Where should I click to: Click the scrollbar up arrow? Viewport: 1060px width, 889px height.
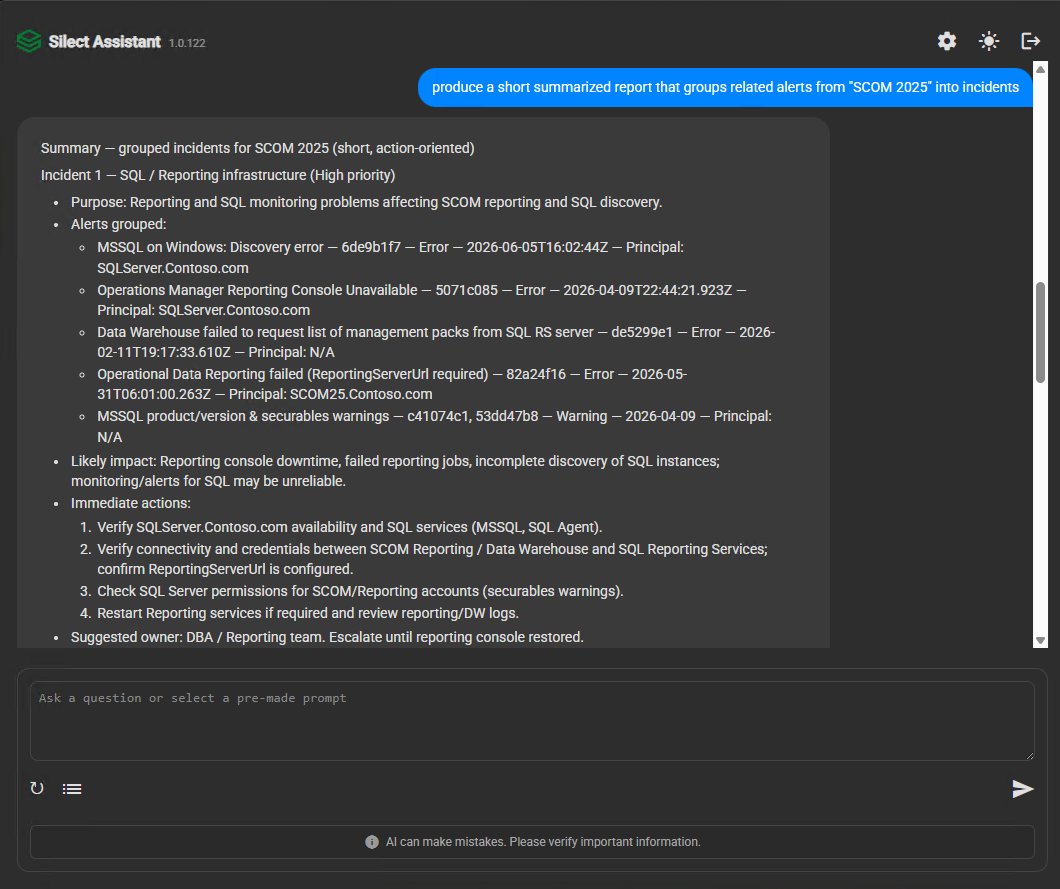point(1040,69)
